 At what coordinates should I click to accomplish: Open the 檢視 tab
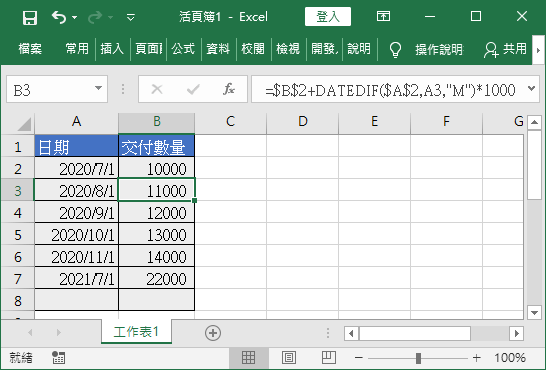(288, 49)
